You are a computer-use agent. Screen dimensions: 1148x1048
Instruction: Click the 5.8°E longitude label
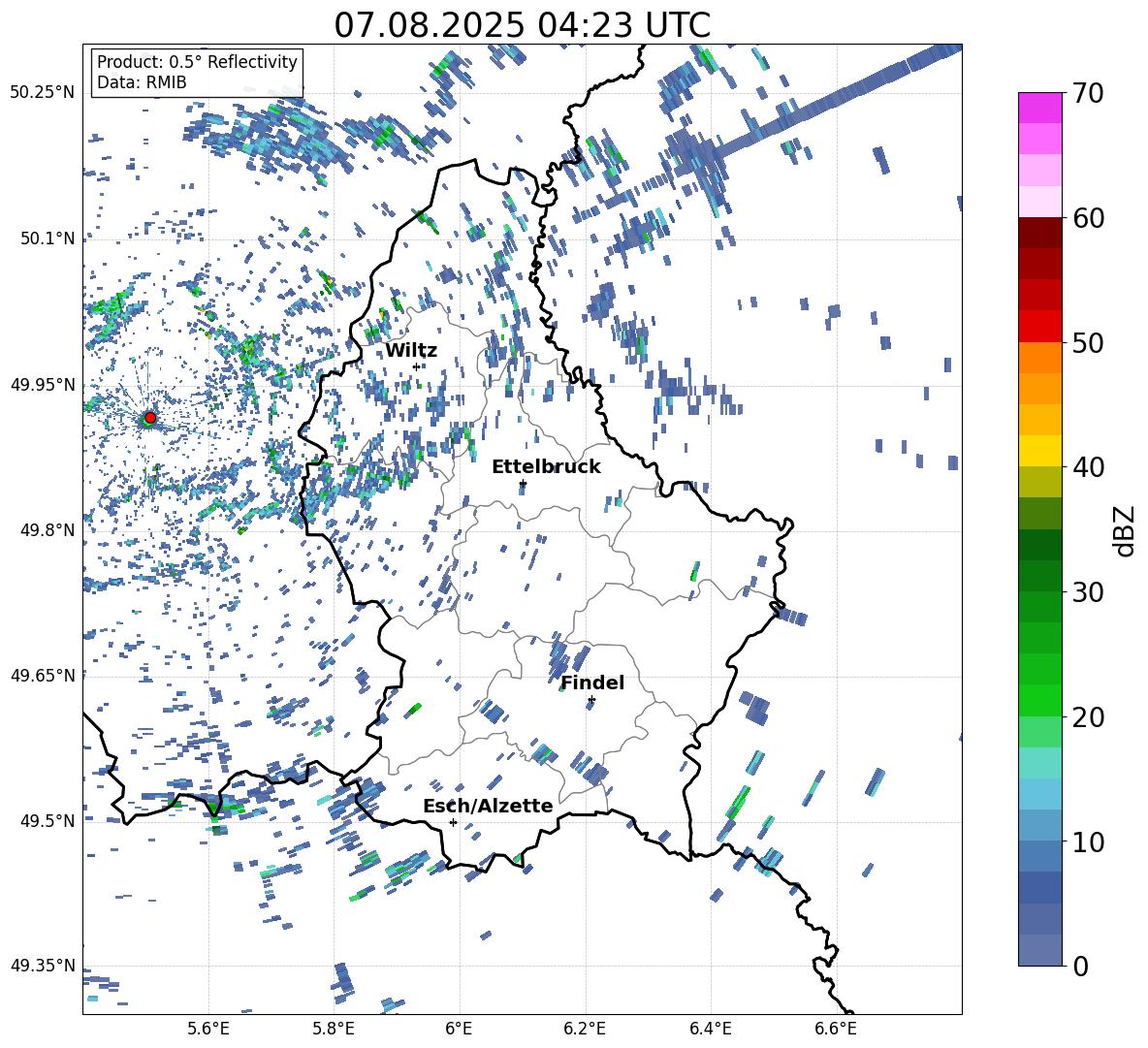(334, 1029)
